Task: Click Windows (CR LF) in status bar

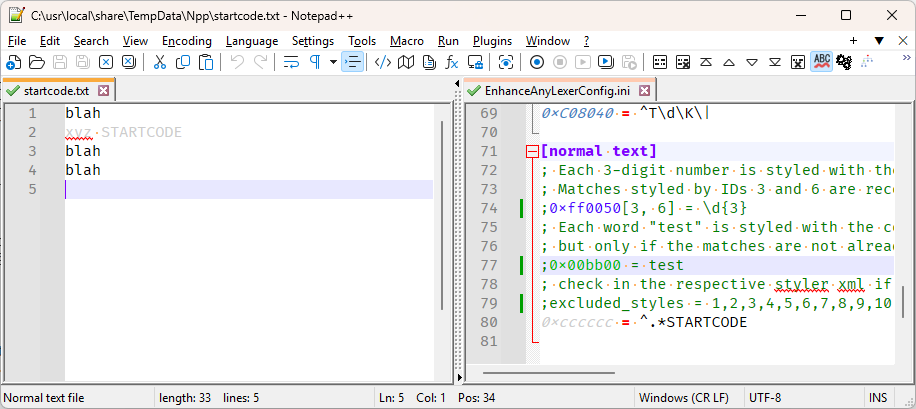Action: (683, 398)
